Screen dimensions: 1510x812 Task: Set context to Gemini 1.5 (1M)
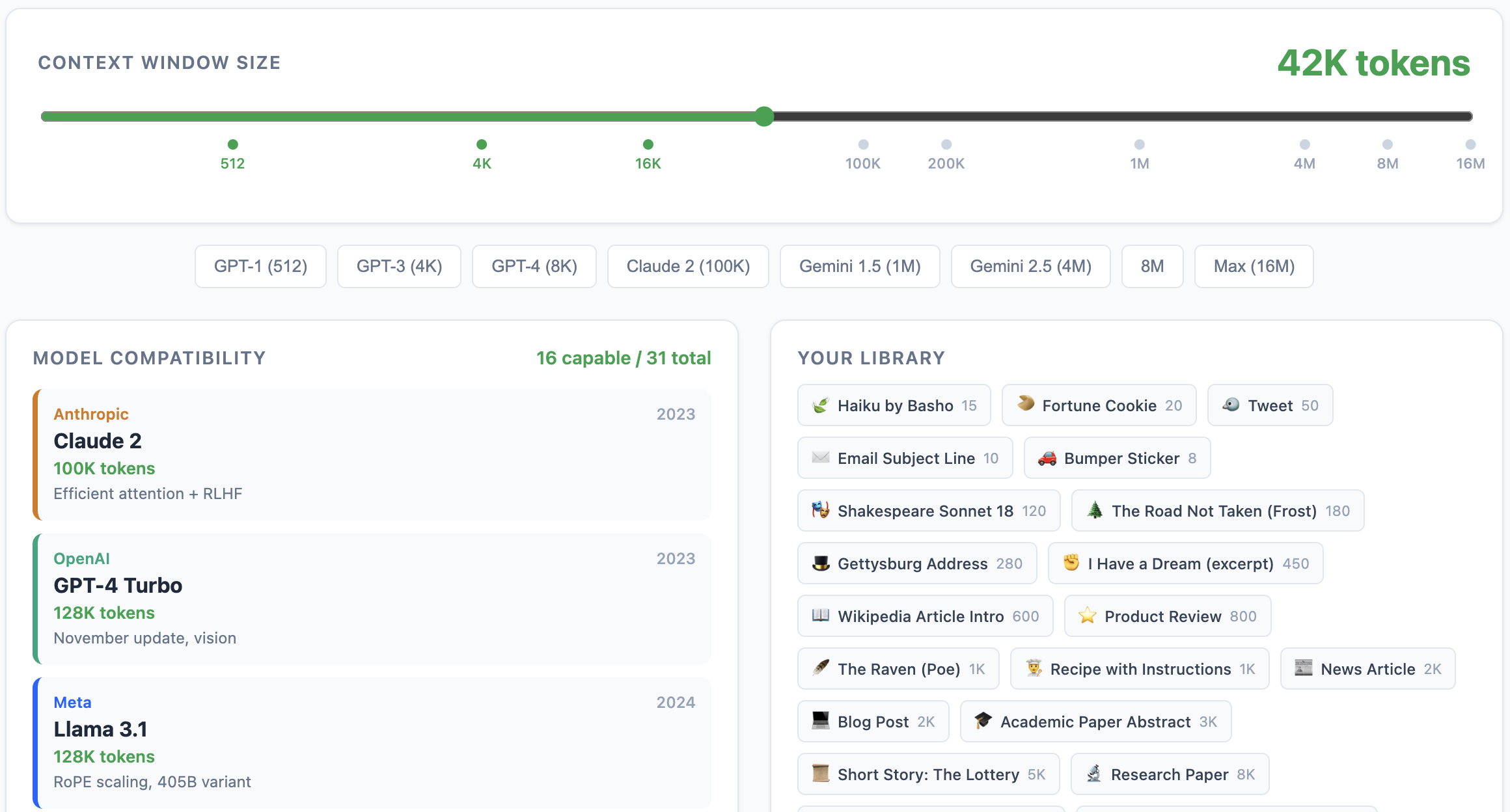coord(859,266)
